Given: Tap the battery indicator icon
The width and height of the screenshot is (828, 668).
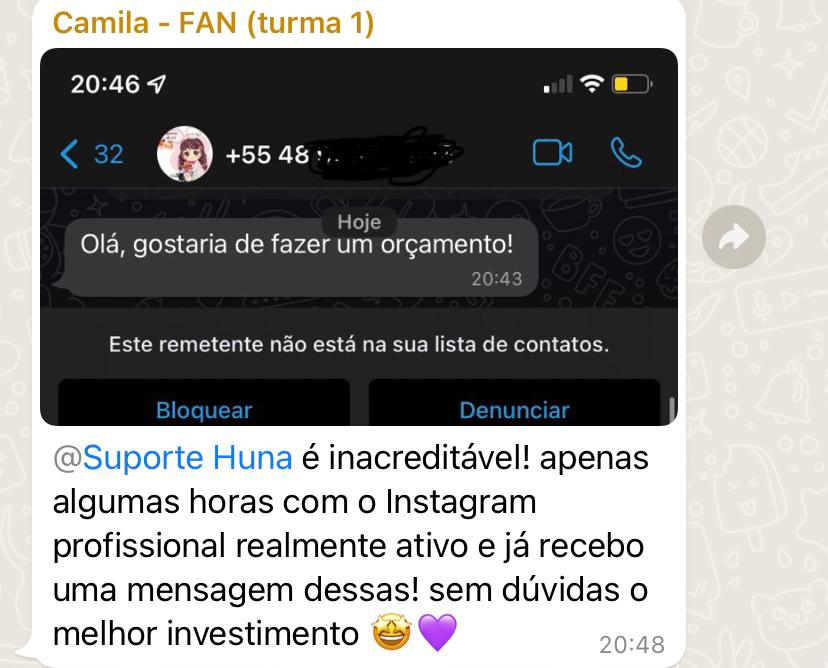Looking at the screenshot, I should click(x=632, y=84).
